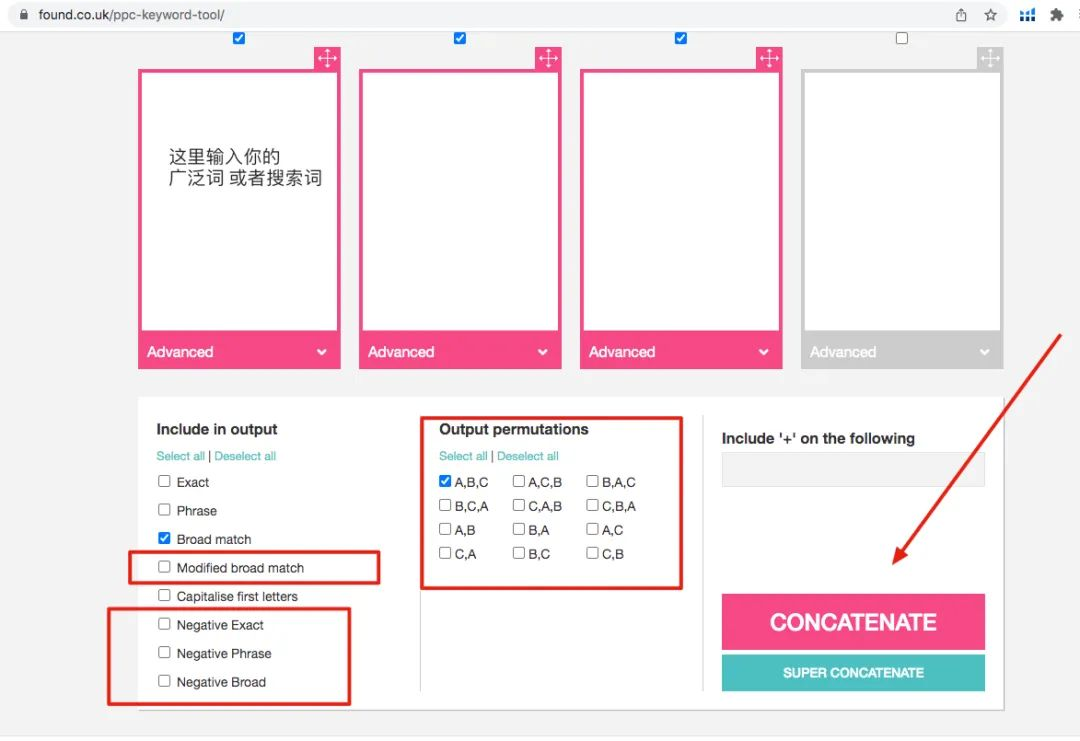Image resolution: width=1080 pixels, height=741 pixels.
Task: Click Deselect all under Output permutations
Action: 528,456
